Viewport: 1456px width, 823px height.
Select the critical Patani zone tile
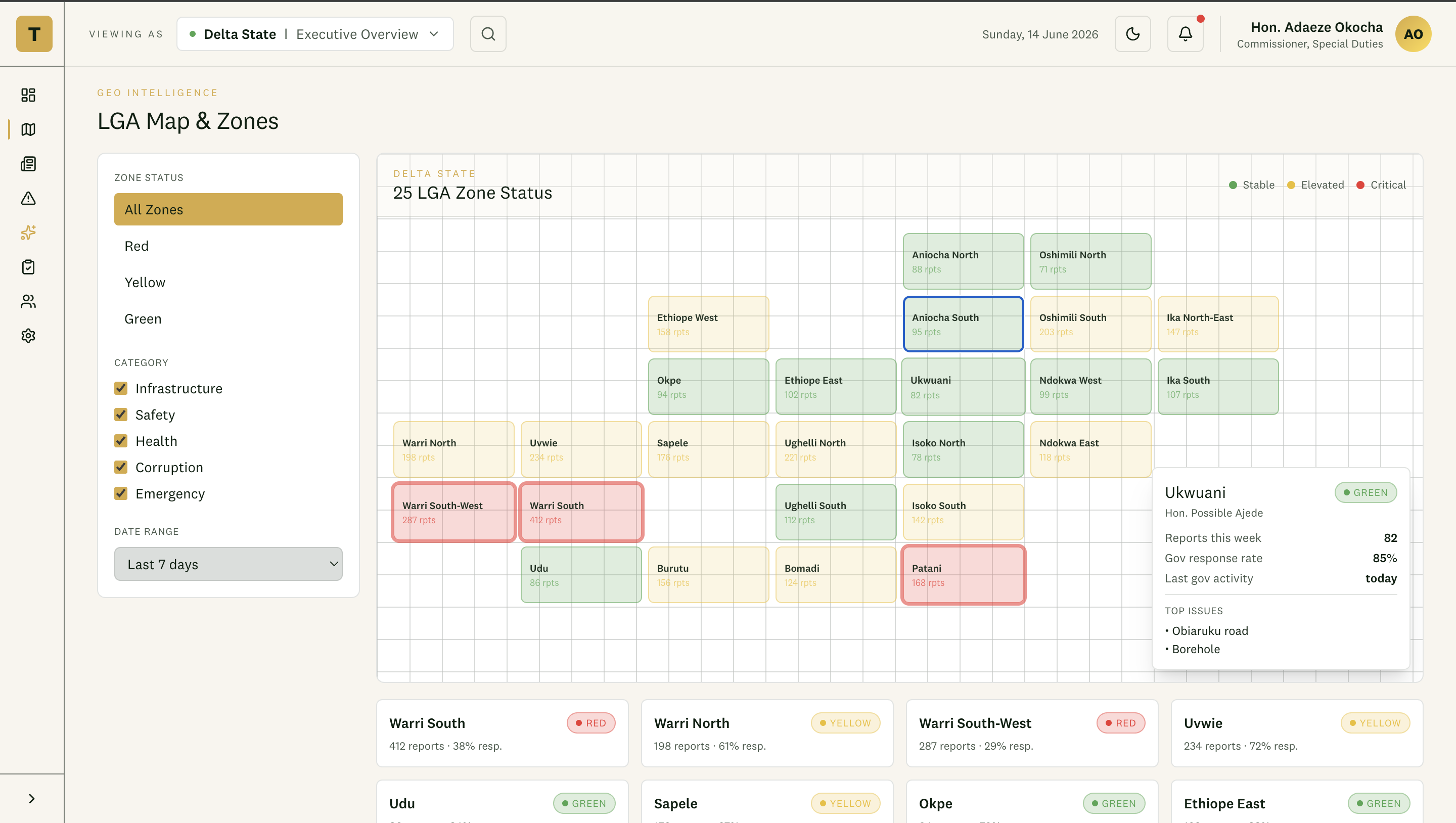pos(963,575)
